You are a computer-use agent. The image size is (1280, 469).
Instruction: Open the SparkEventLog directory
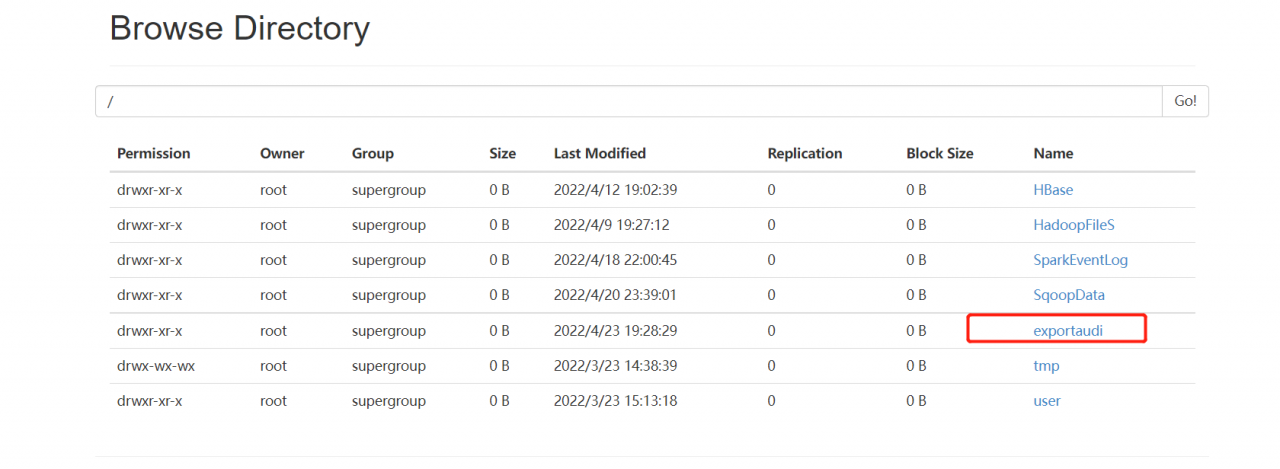click(x=1080, y=260)
